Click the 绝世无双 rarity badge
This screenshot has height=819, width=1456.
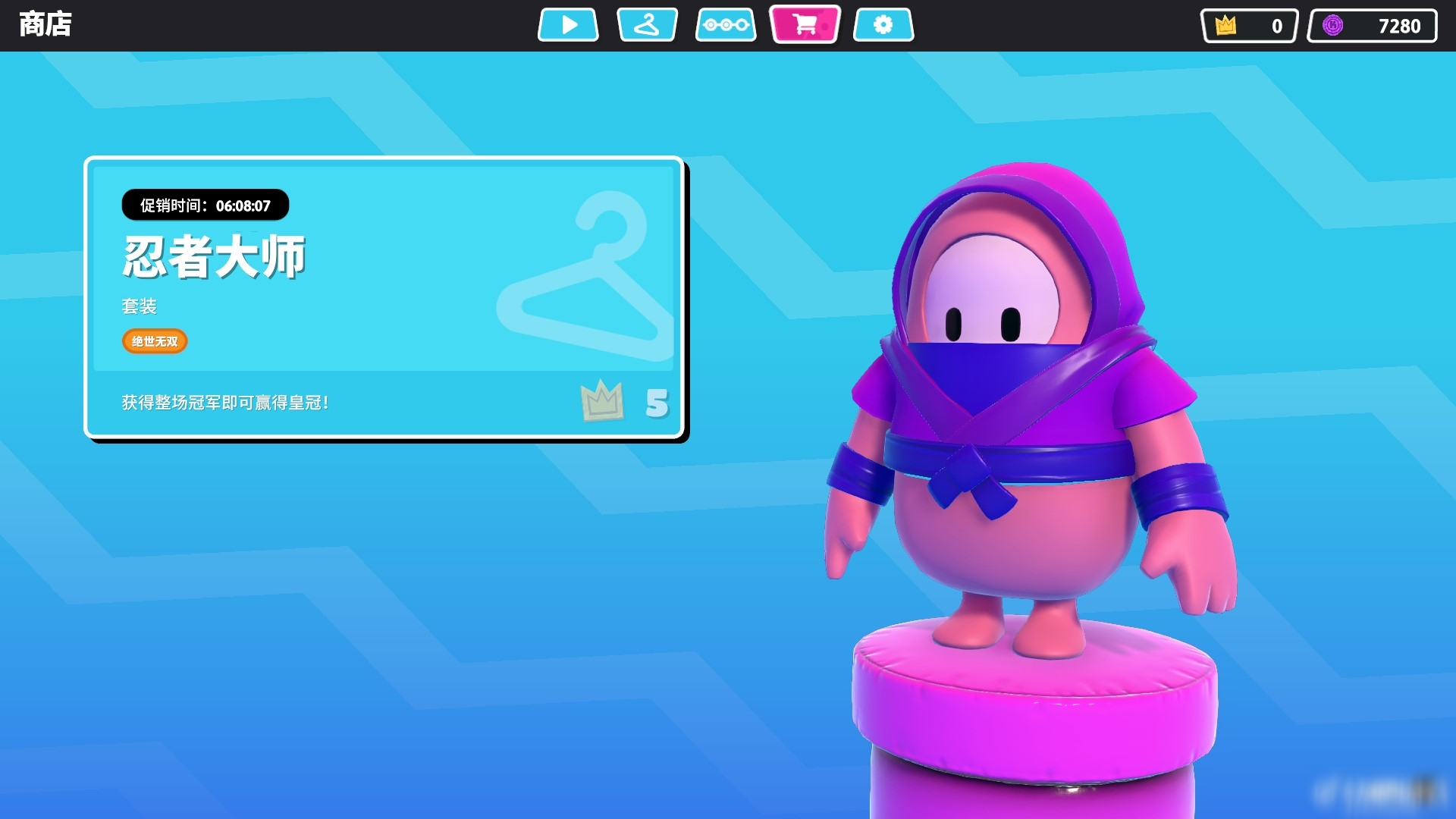(155, 341)
